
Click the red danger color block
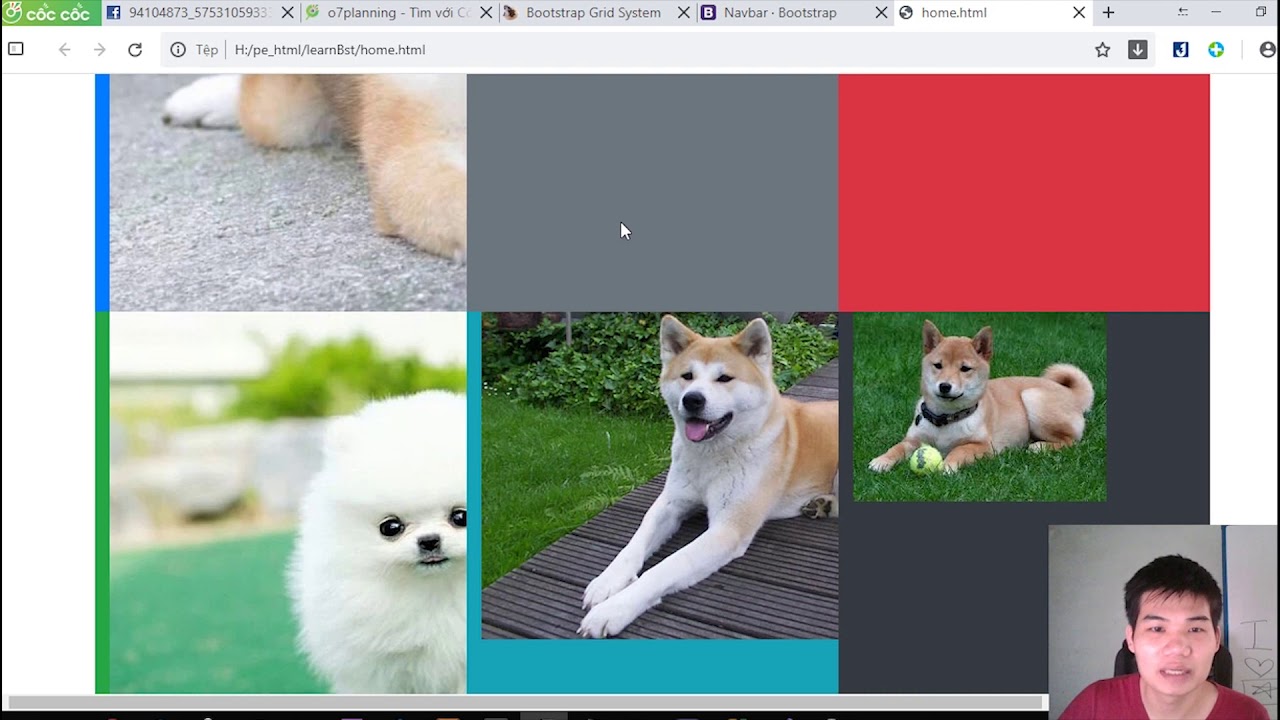pos(1024,193)
